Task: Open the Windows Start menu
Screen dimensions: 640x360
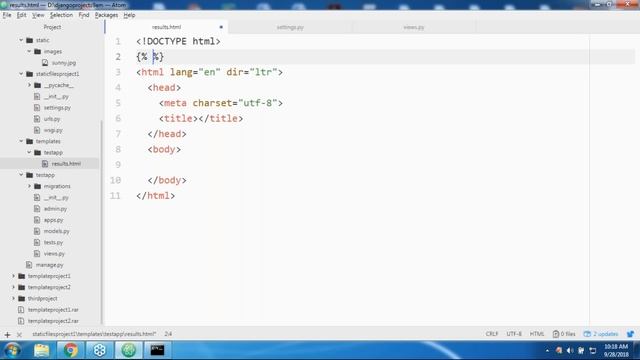Action: point(13,350)
